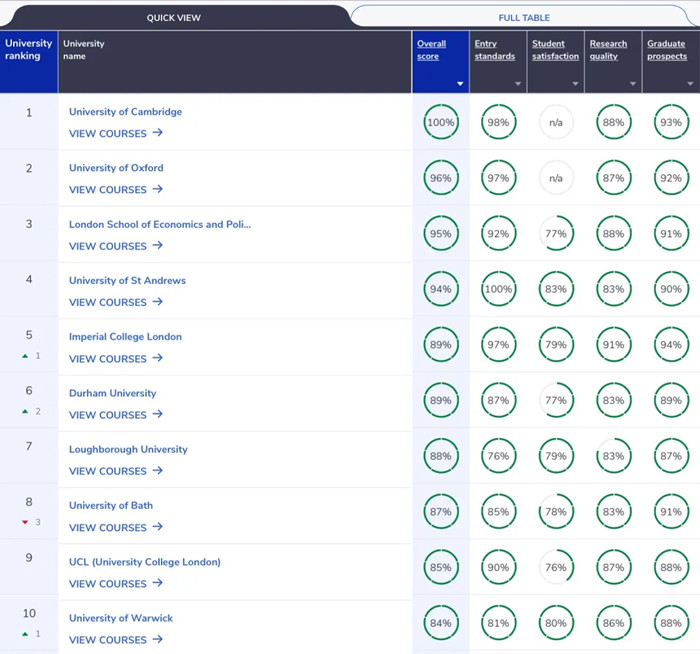The image size is (700, 654).
Task: Click Warwick's 84% overall score circle
Action: (x=441, y=623)
